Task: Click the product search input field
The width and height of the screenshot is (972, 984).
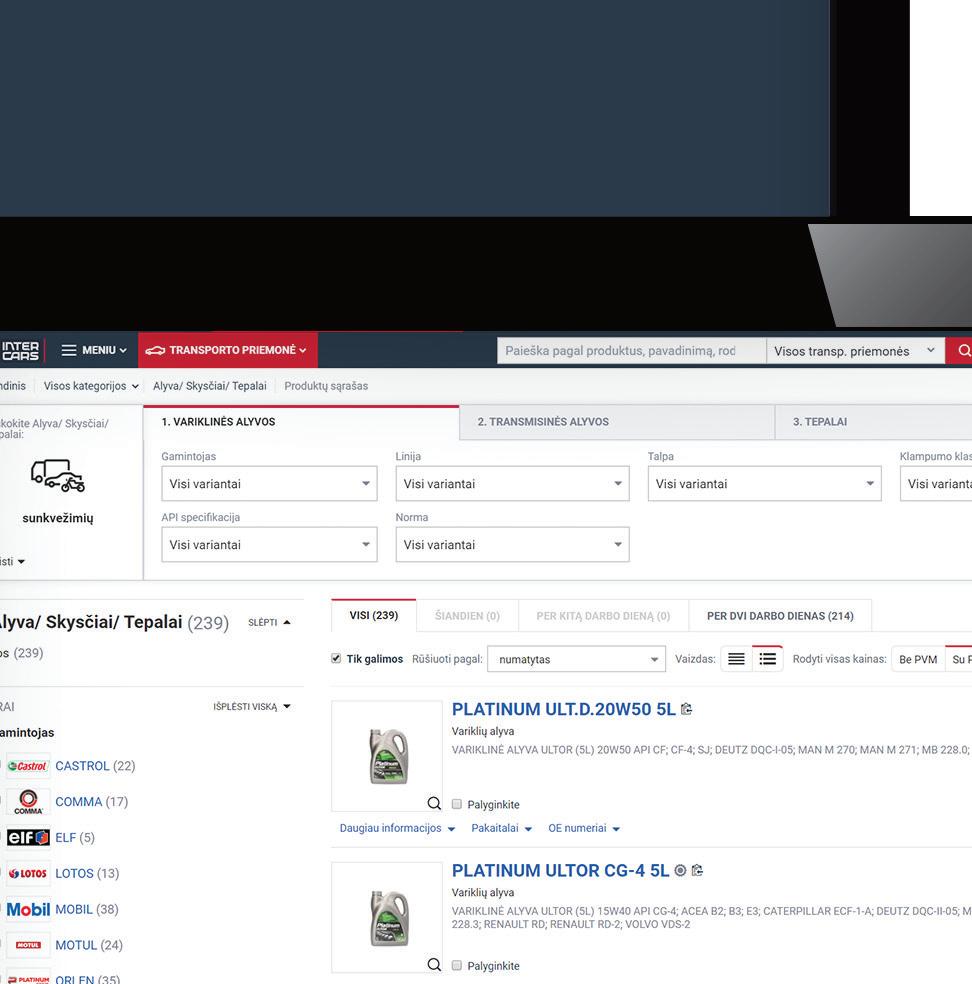Action: (x=631, y=351)
